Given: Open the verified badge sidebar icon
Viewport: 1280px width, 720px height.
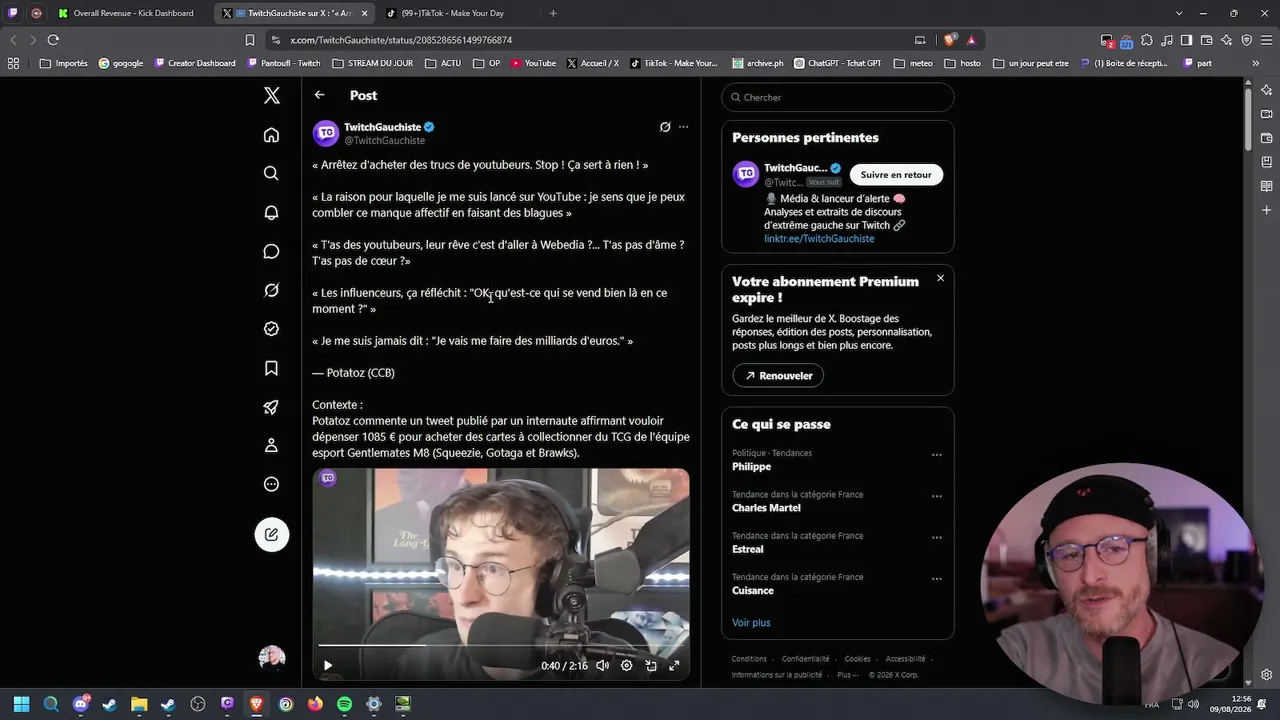Looking at the screenshot, I should [x=271, y=329].
